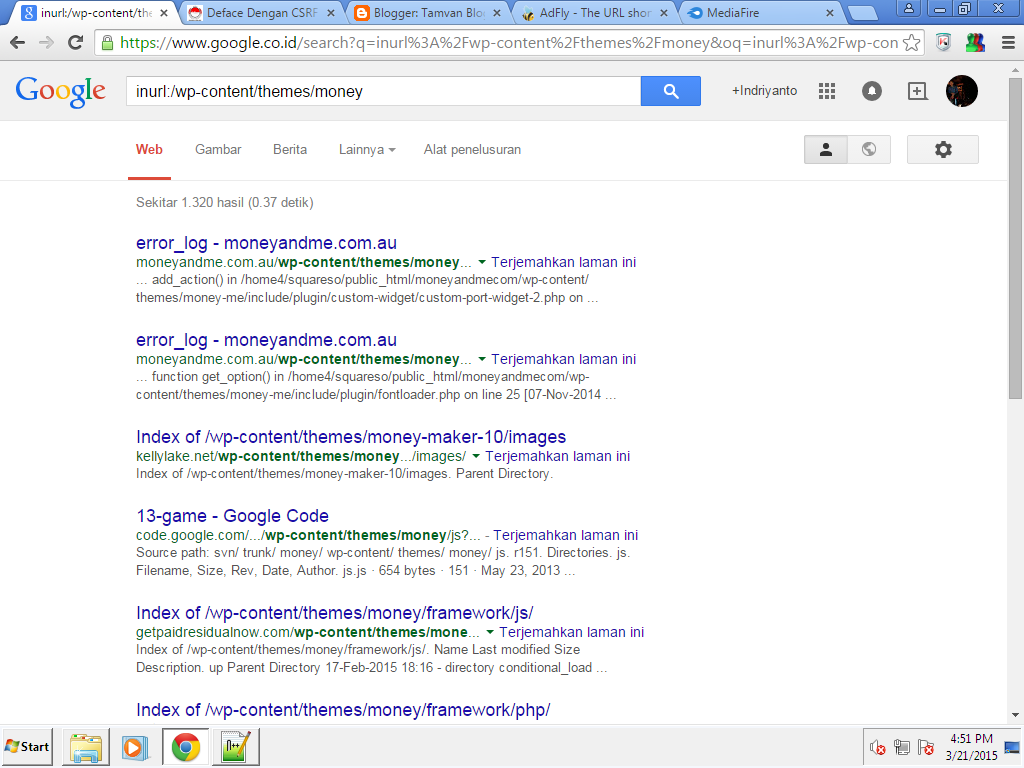The image size is (1024, 768).
Task: Click the page vertical scrollbar thumb
Action: coord(1015,238)
